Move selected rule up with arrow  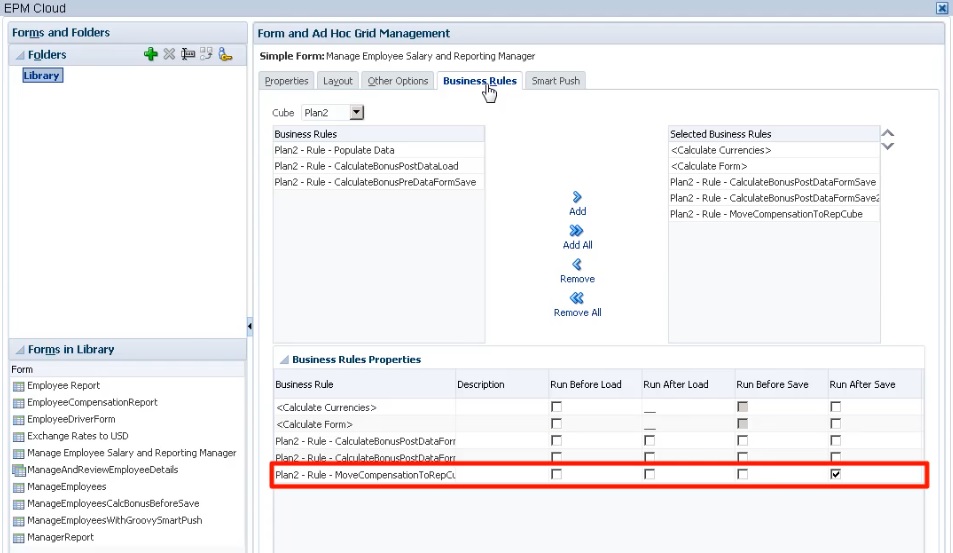tap(887, 133)
